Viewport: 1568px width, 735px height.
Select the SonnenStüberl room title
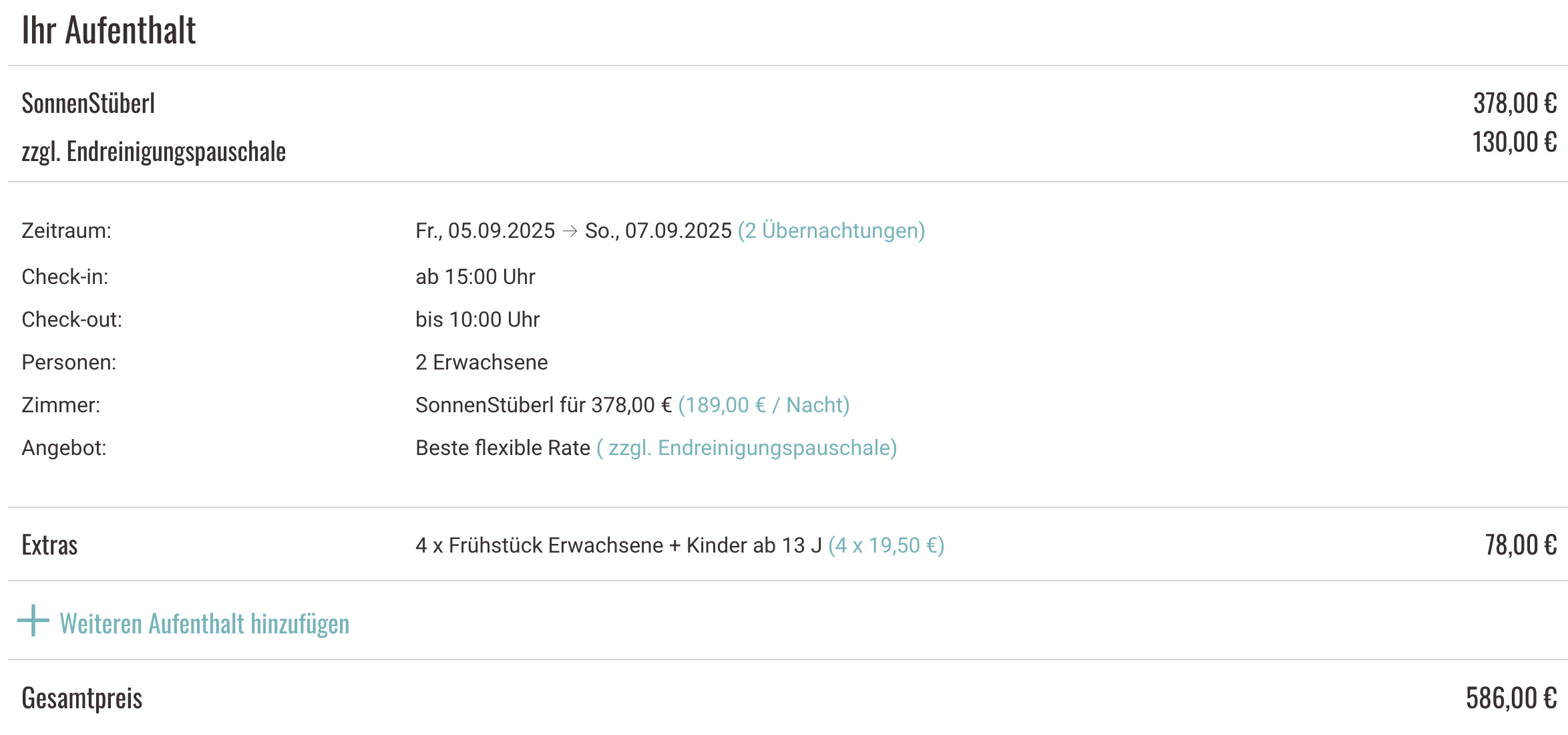(x=88, y=103)
